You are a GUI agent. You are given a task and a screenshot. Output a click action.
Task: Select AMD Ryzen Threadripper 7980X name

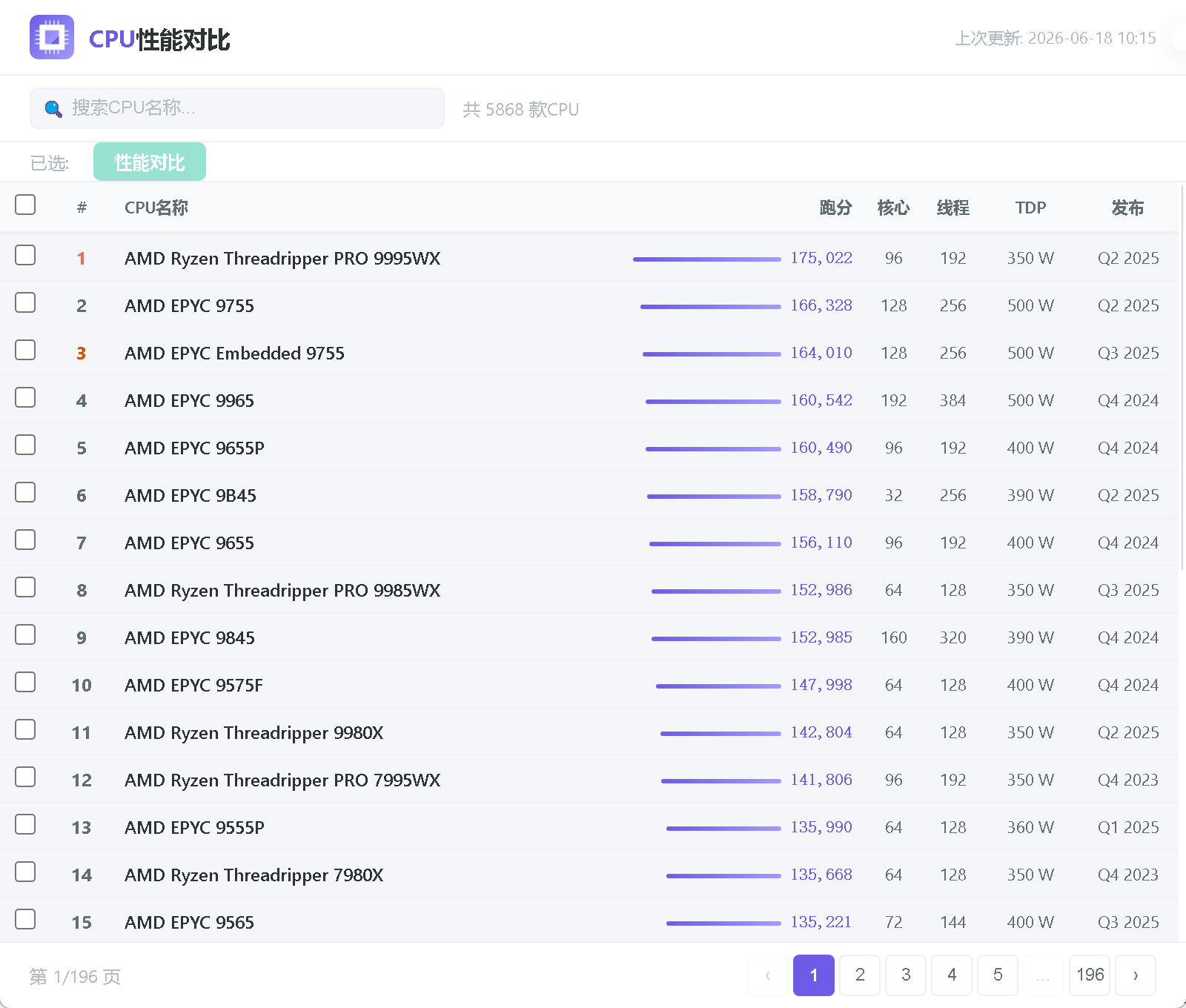(x=254, y=875)
